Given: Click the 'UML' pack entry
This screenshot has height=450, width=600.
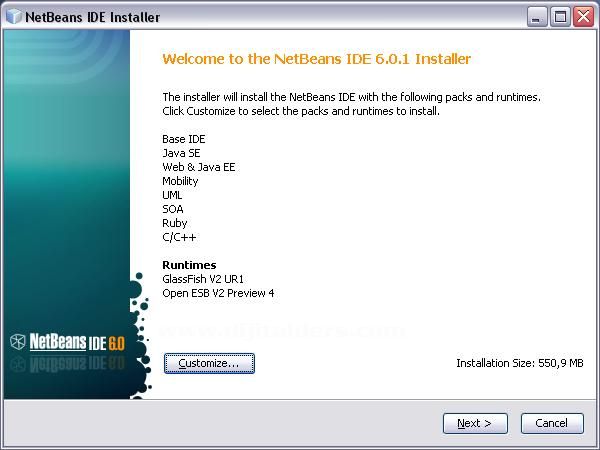Looking at the screenshot, I should (x=172, y=195).
